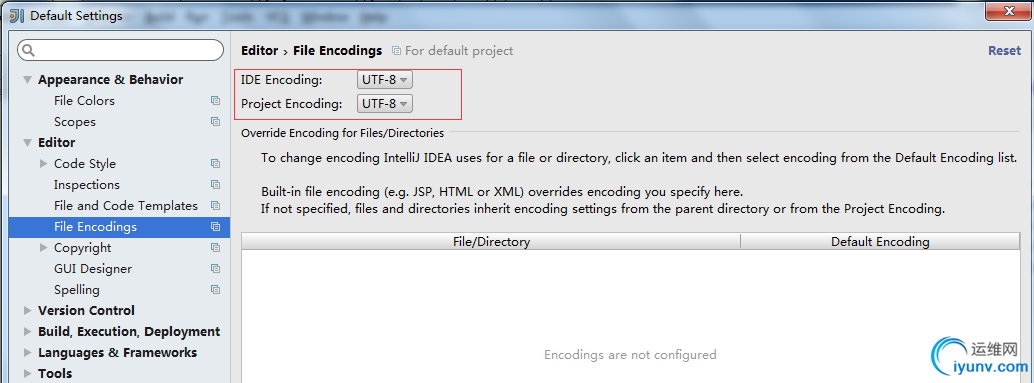Click the copy icon beside Inspections

215,185
